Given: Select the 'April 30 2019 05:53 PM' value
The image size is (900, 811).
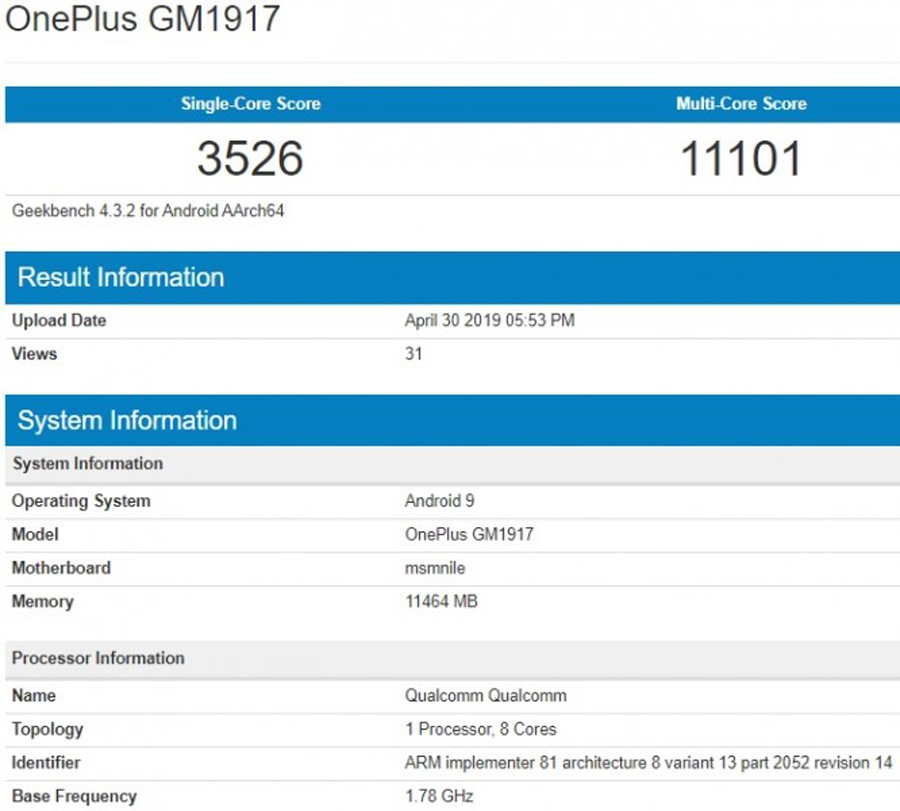Looking at the screenshot, I should pyautogui.click(x=490, y=320).
